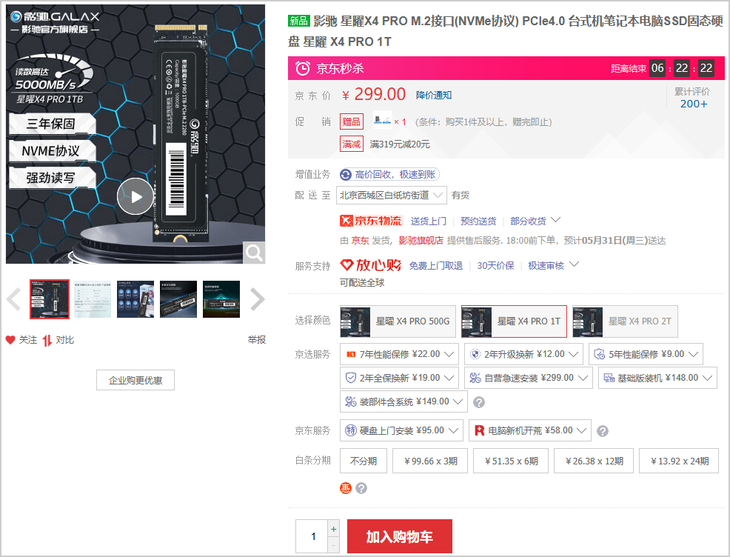730x557 pixels.
Task: Click the heart 关注 favorite icon
Action: click(x=11, y=340)
